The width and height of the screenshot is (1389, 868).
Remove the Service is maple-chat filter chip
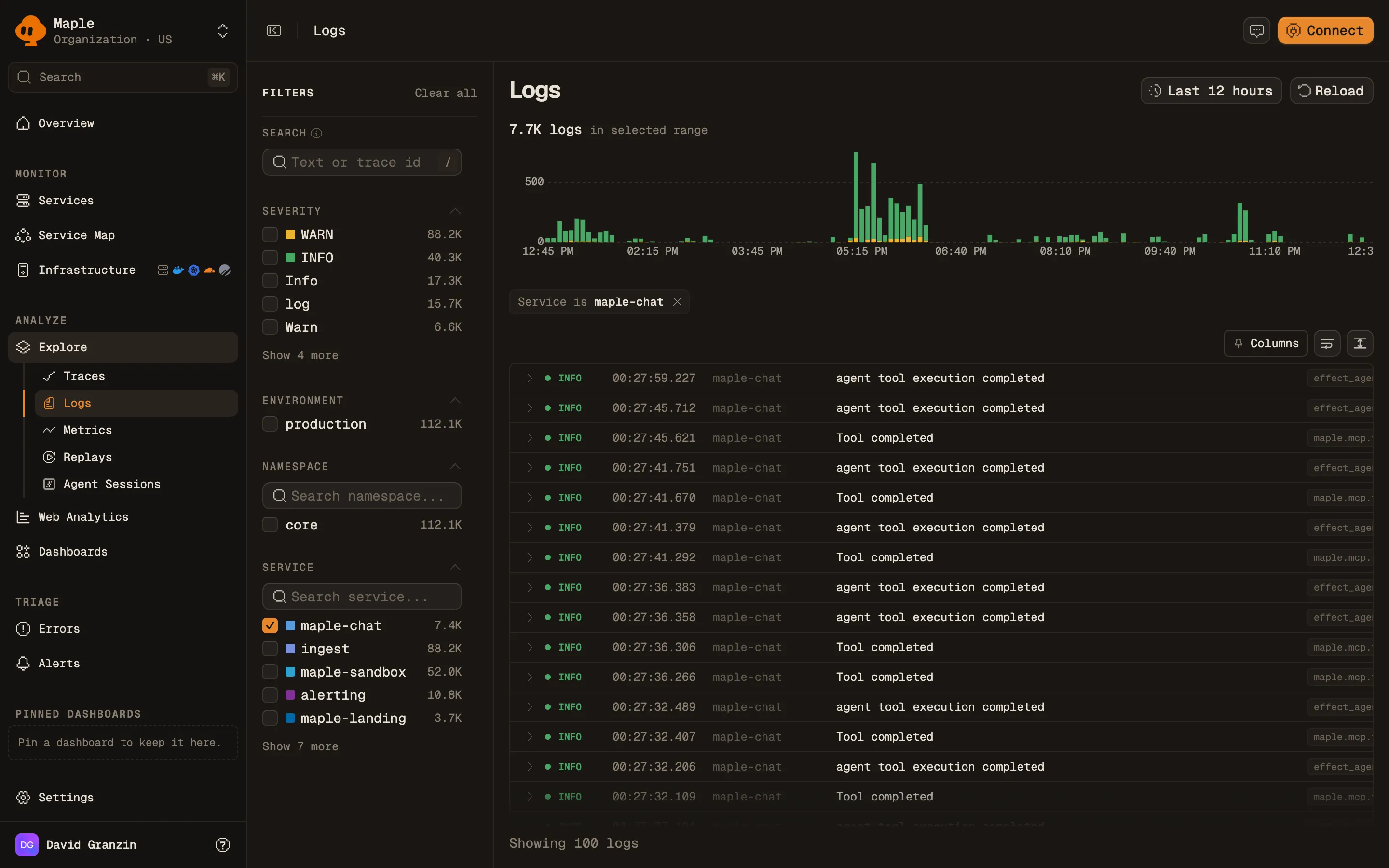coord(677,302)
